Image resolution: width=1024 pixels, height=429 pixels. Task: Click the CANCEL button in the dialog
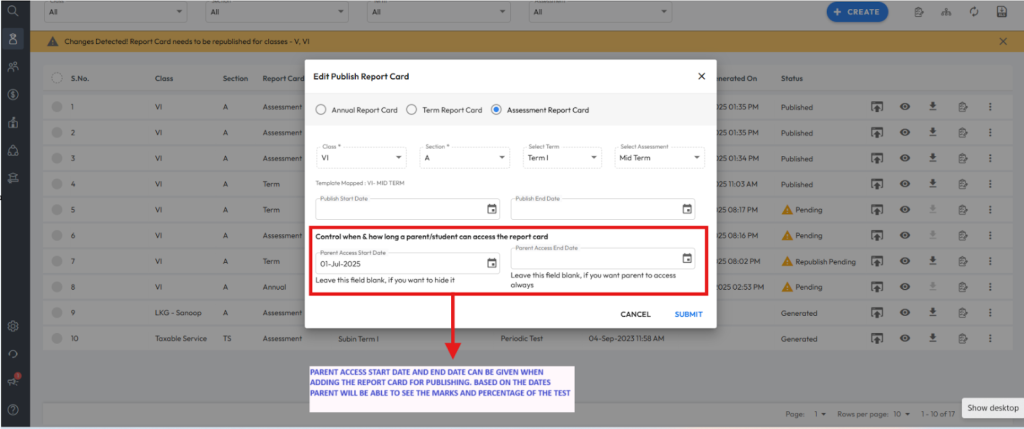[635, 314]
